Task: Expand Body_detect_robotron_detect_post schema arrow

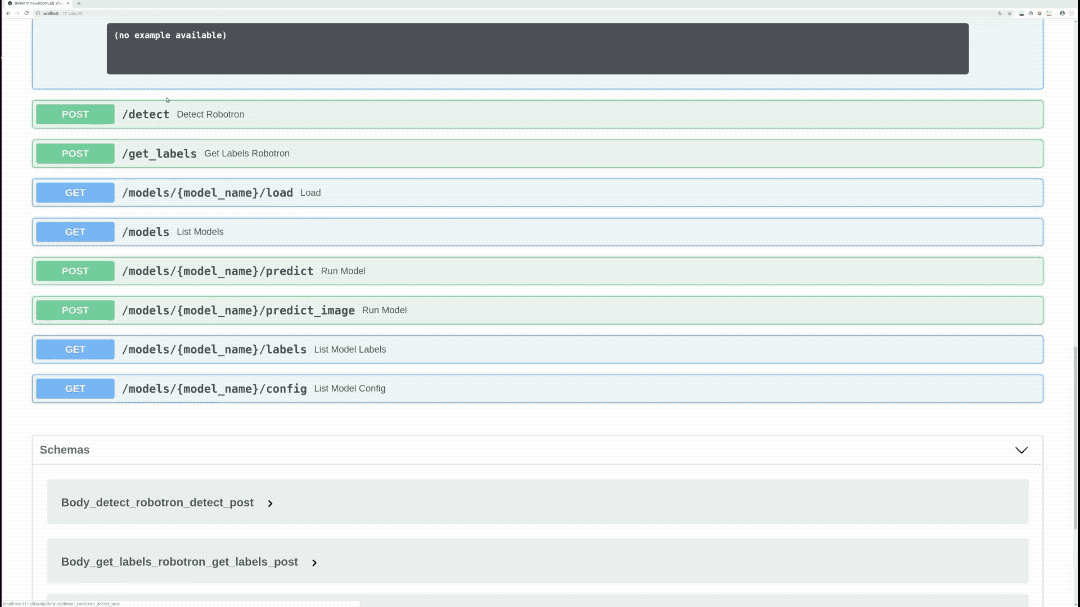Action: click(x=270, y=504)
